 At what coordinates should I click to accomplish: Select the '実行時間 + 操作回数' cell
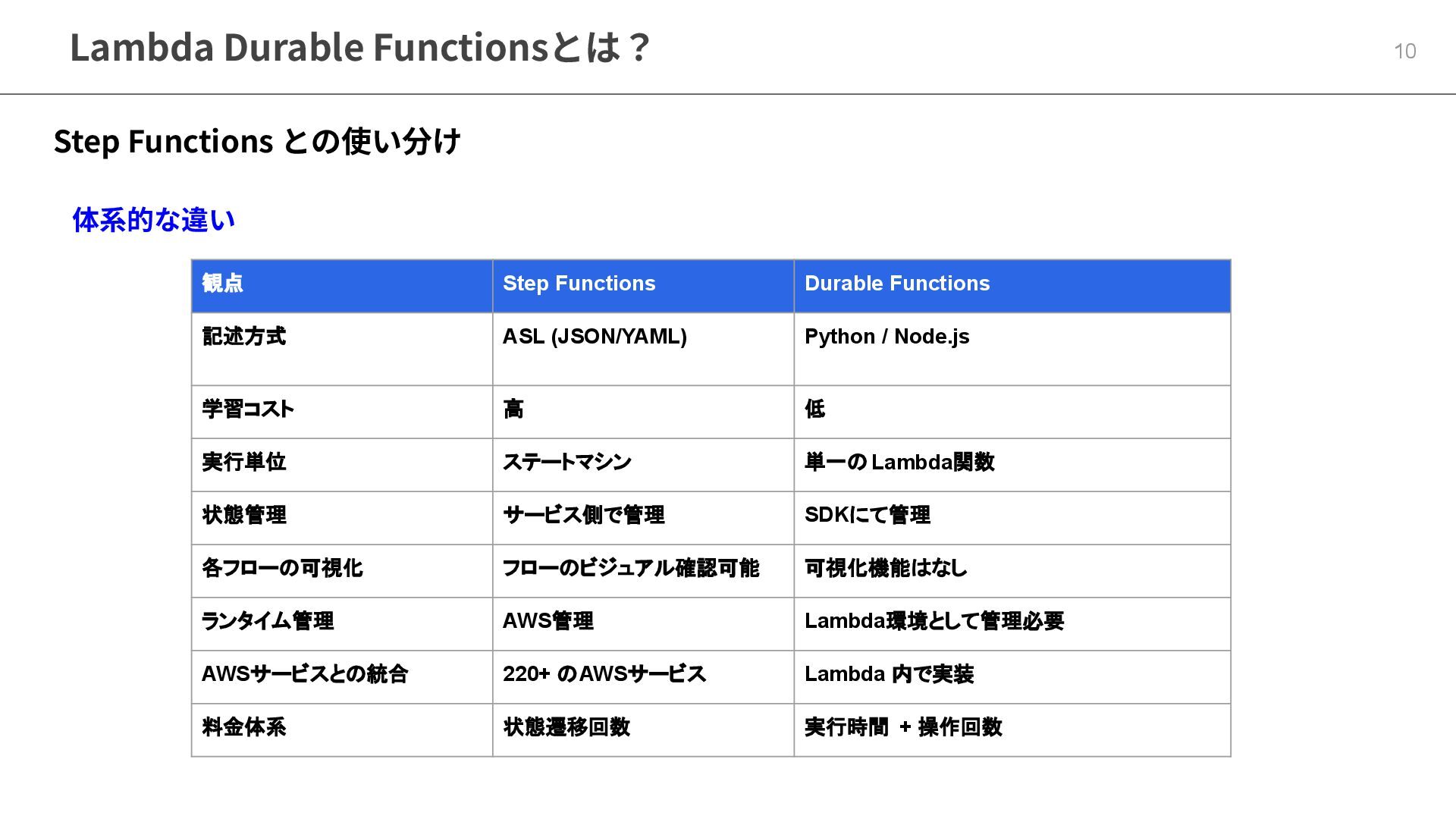[x=902, y=727]
